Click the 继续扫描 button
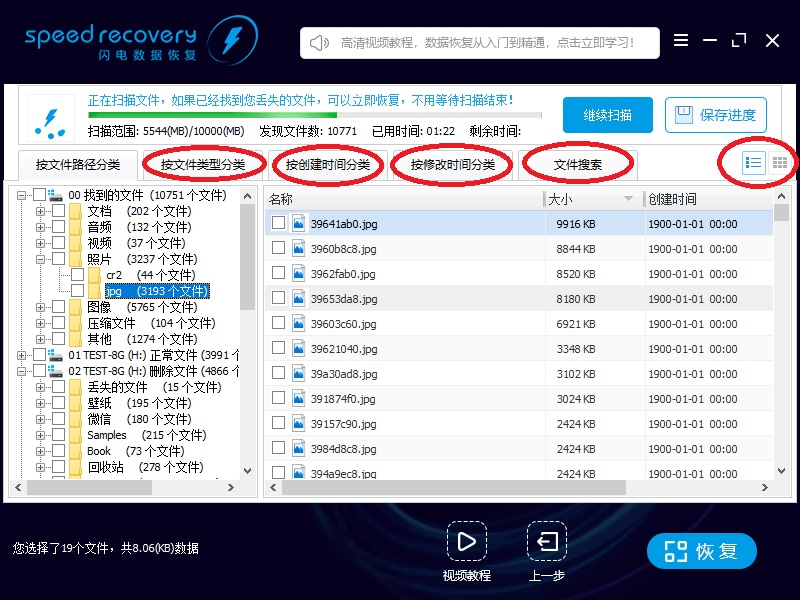The image size is (800, 600). click(607, 115)
